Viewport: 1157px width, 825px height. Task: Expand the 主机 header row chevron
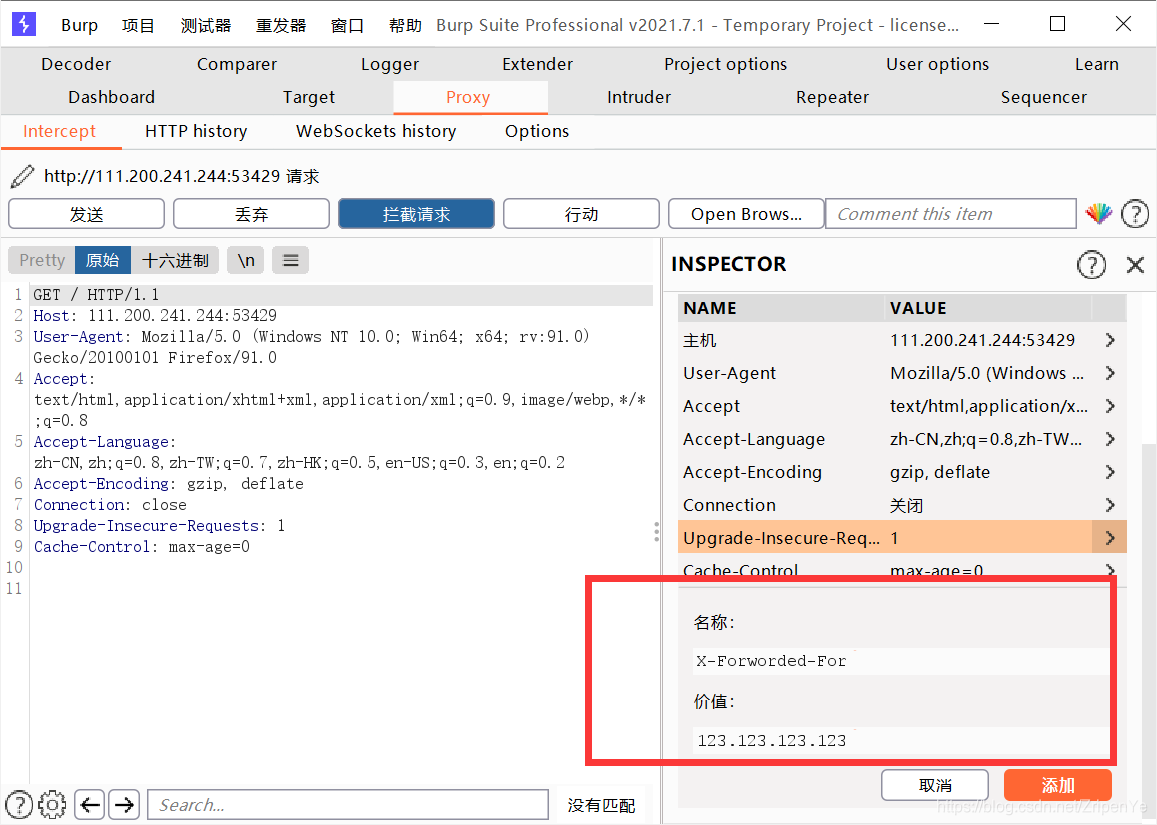pos(1110,340)
